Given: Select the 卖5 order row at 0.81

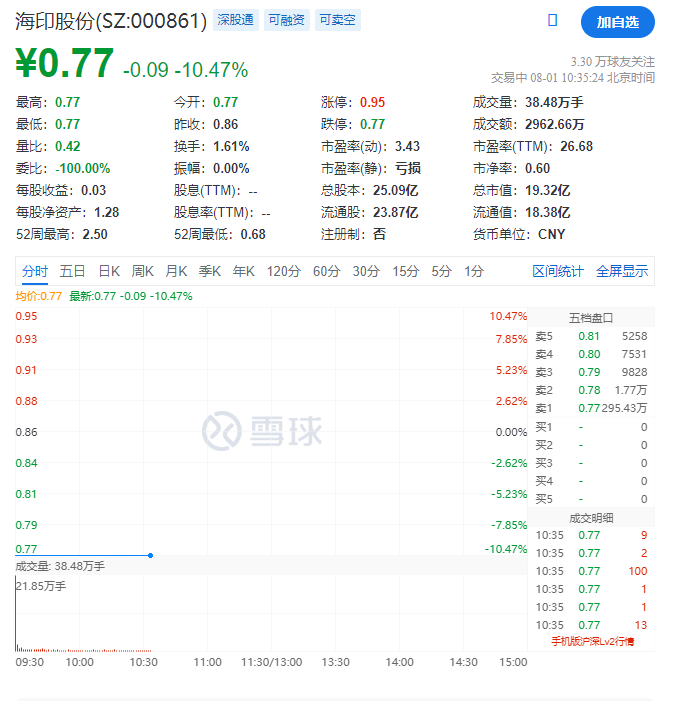Looking at the screenshot, I should click(591, 336).
